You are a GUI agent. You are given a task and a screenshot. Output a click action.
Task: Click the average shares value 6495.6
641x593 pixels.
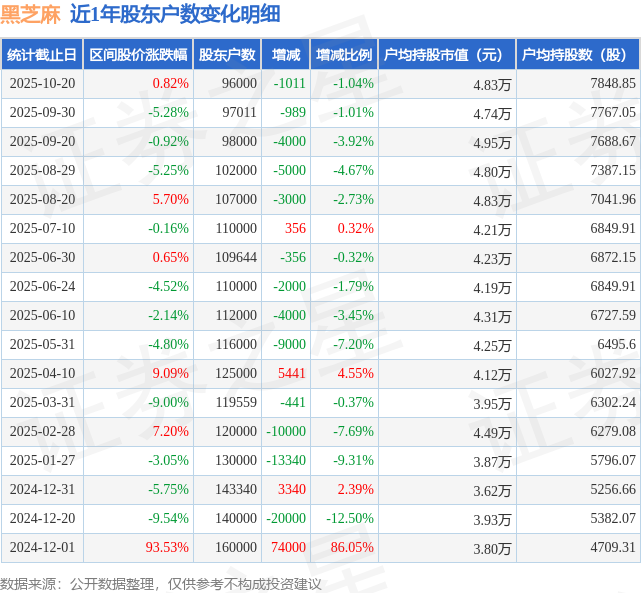617,345
